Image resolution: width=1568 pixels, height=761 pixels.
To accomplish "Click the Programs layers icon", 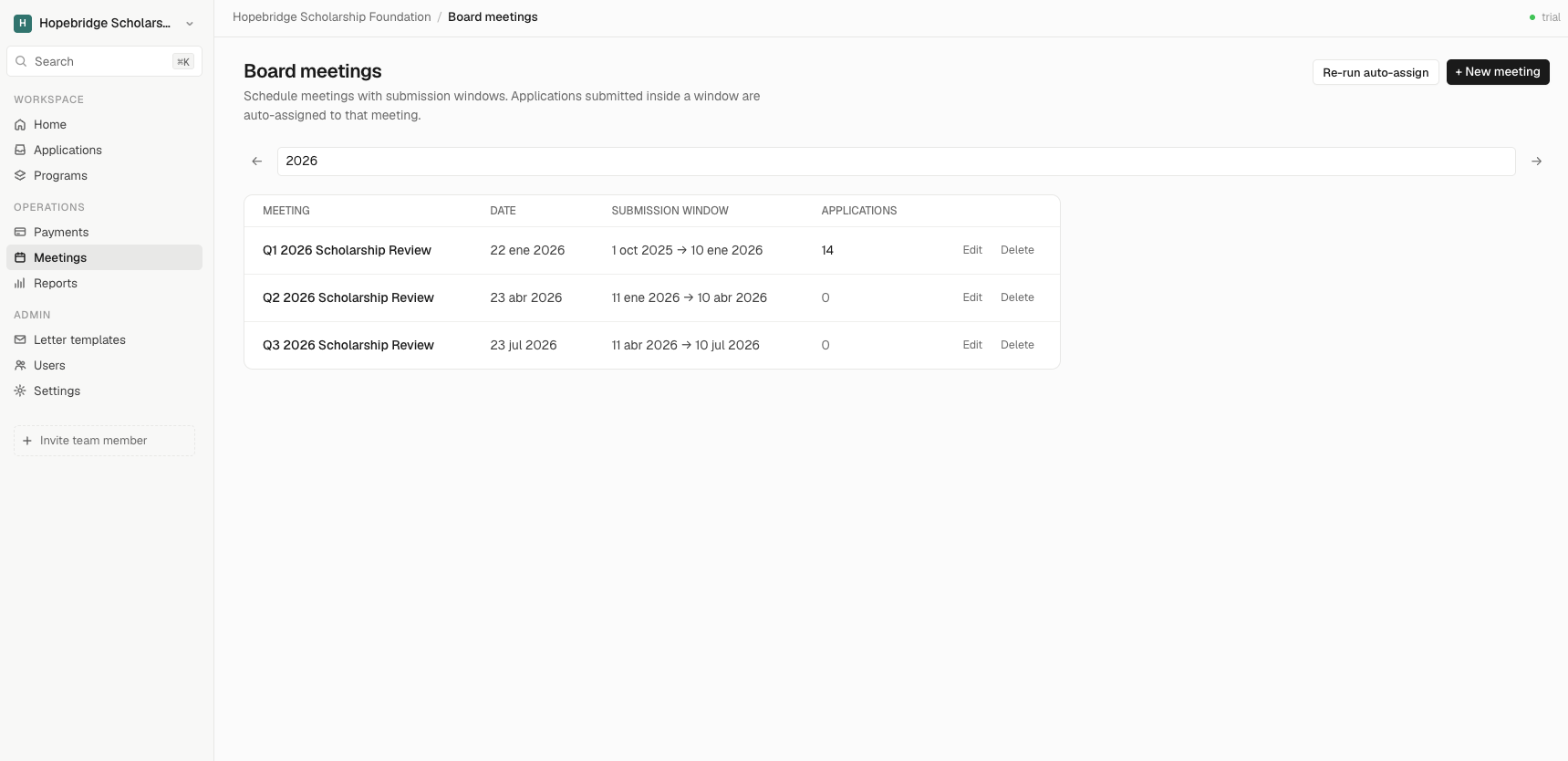I will [x=20, y=175].
